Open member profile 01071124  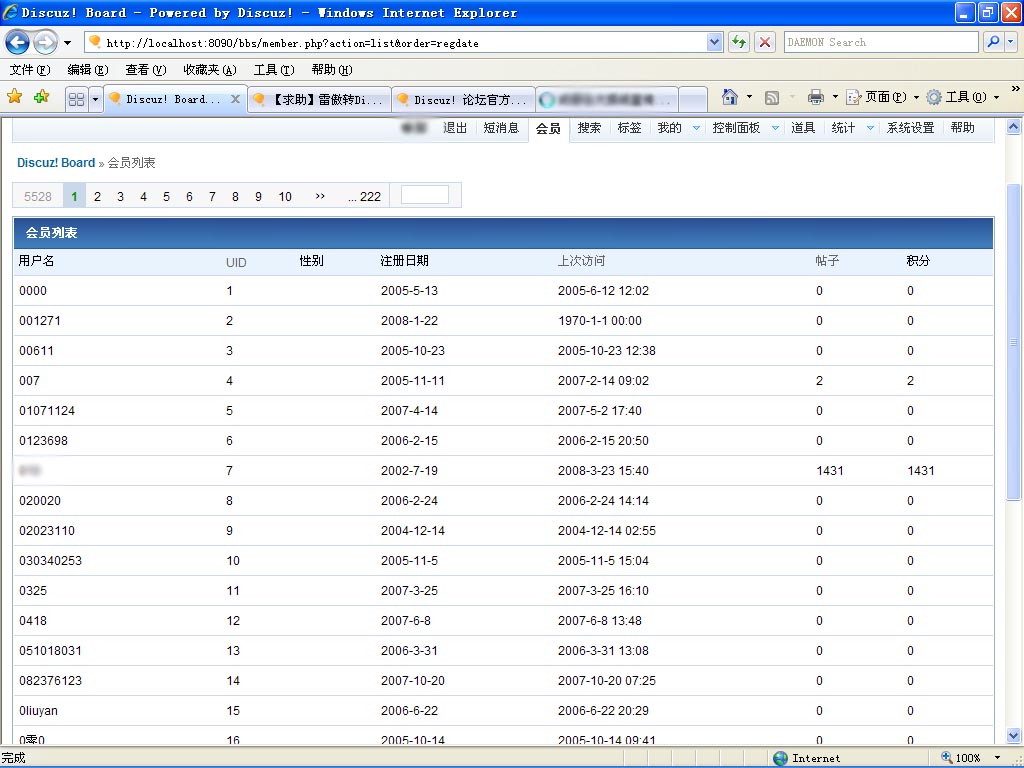[x=47, y=411]
